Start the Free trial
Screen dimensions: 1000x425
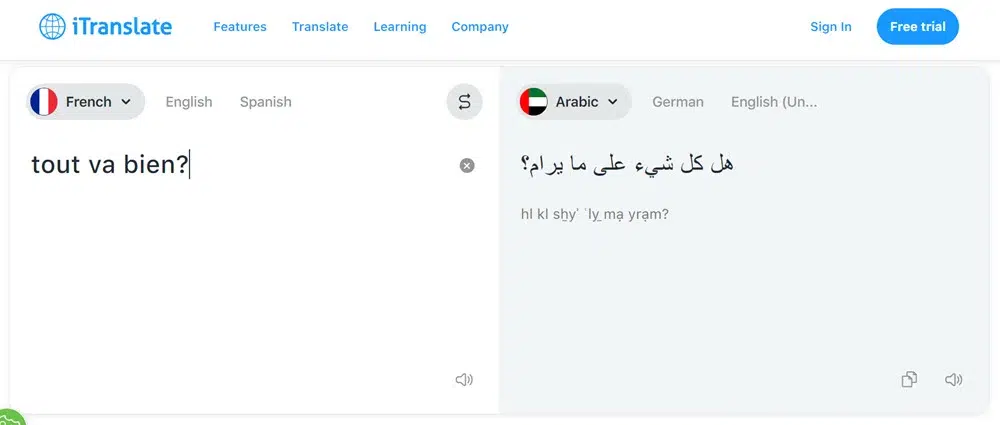click(x=918, y=27)
